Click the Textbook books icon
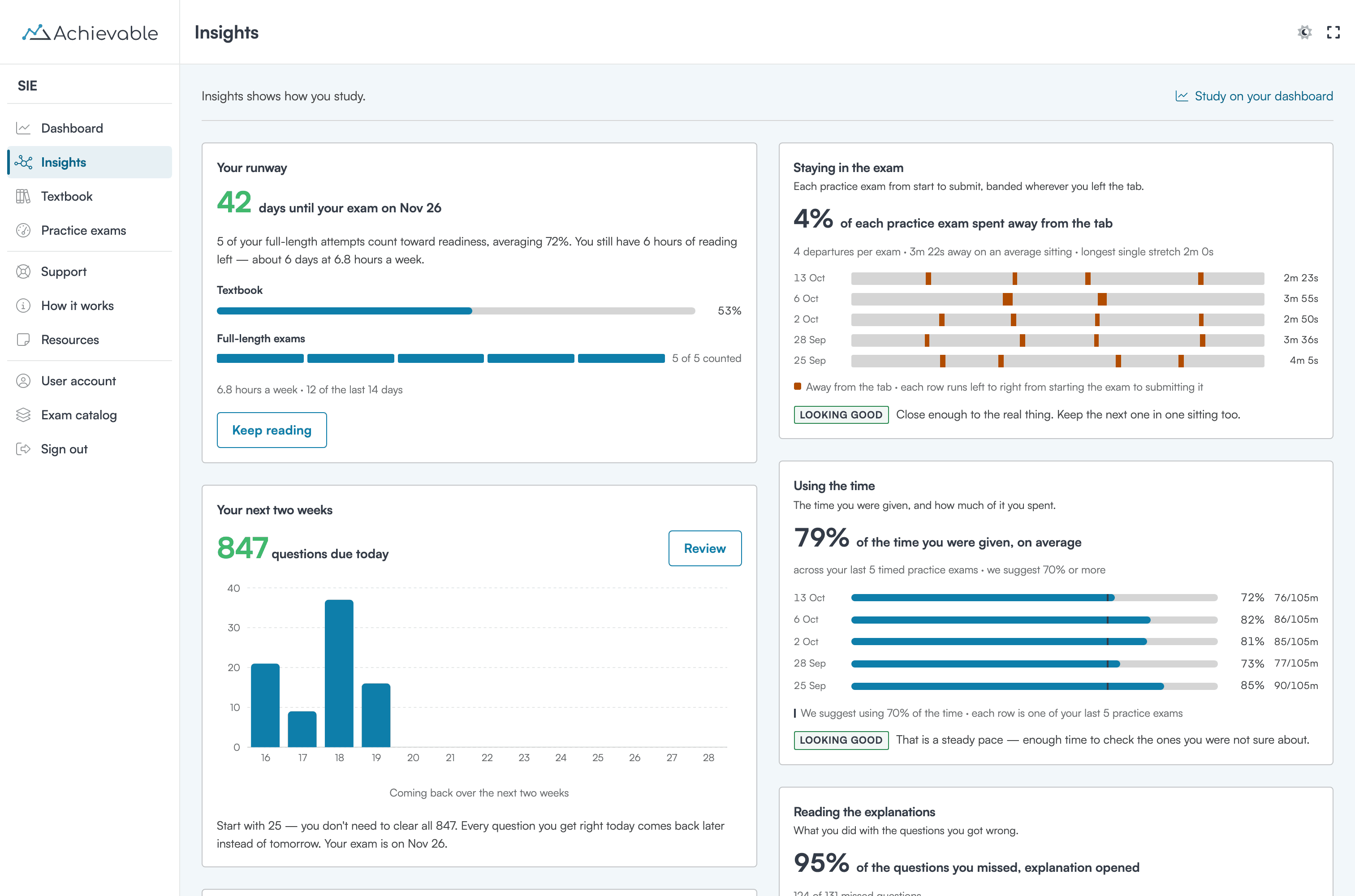Viewport: 1355px width, 896px height. point(23,197)
